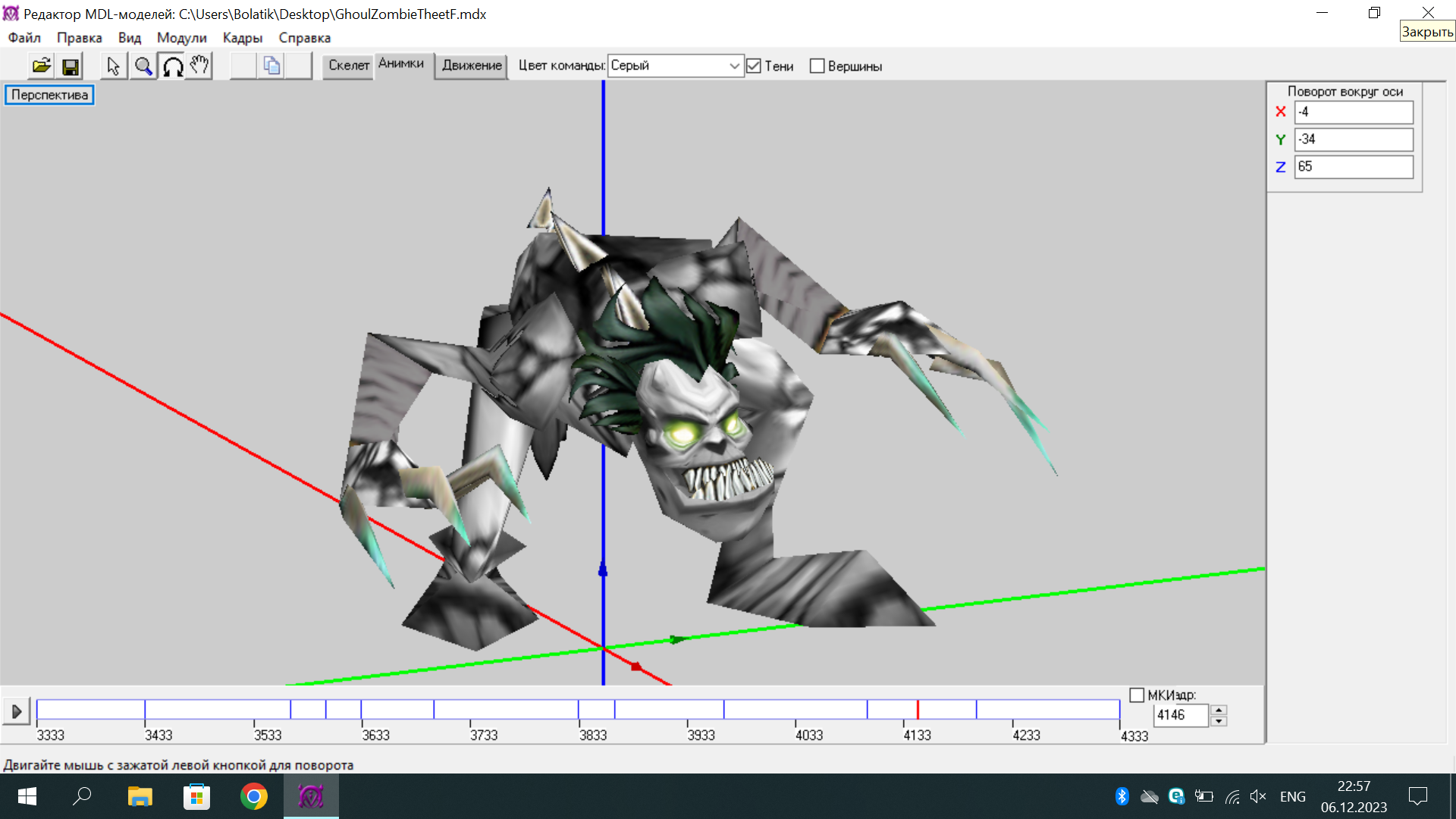Image resolution: width=1456 pixels, height=819 pixels.
Task: Open the Модули menu
Action: [x=182, y=38]
